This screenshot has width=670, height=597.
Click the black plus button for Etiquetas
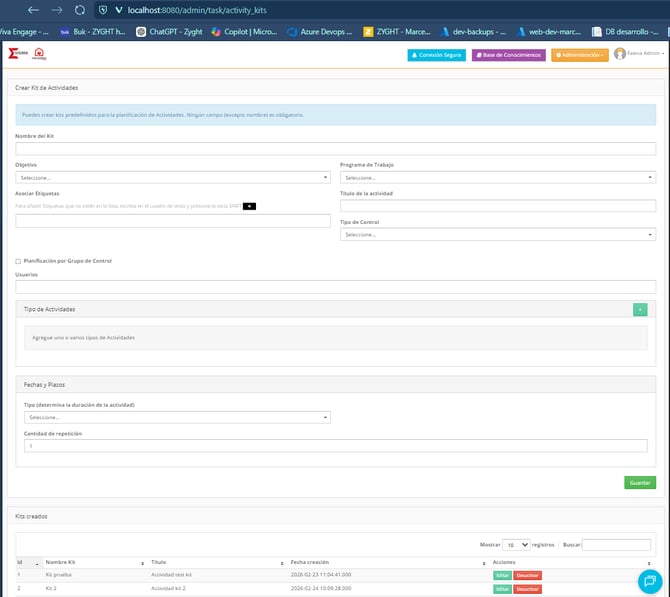[249, 206]
